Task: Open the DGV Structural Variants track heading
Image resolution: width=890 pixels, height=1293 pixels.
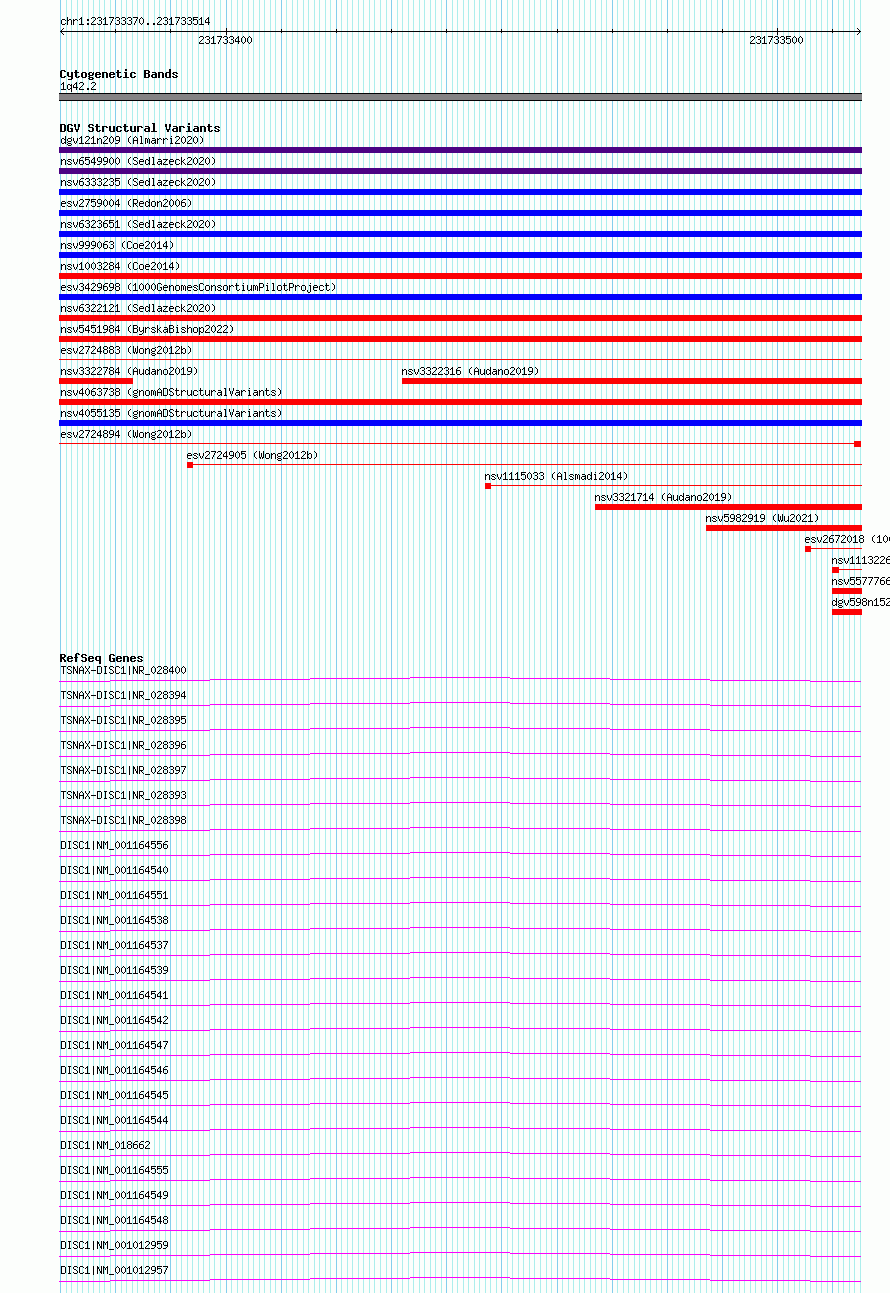Action: [140, 128]
